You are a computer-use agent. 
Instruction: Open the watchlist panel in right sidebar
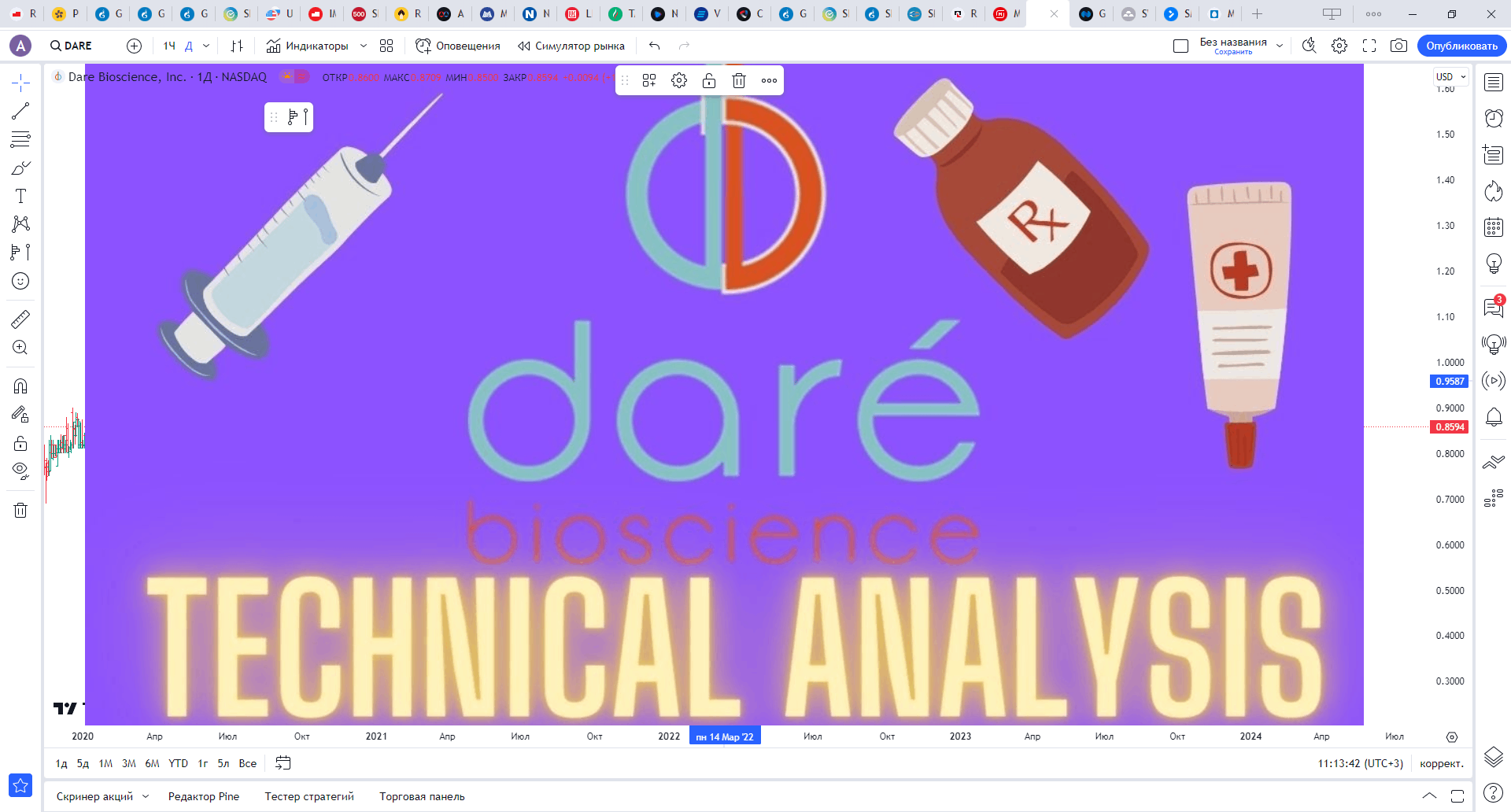click(x=1494, y=83)
